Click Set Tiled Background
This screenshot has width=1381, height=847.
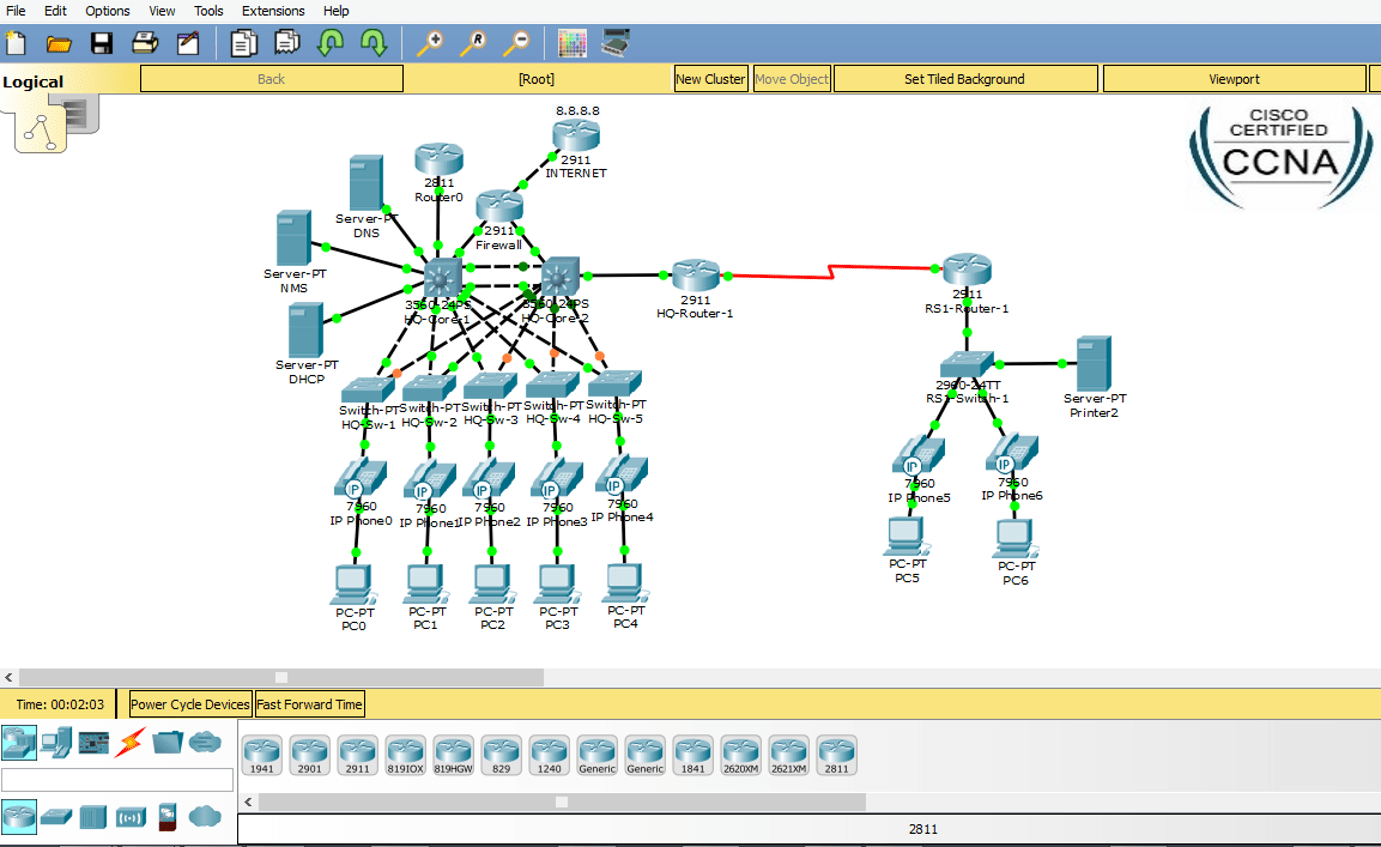click(x=965, y=78)
